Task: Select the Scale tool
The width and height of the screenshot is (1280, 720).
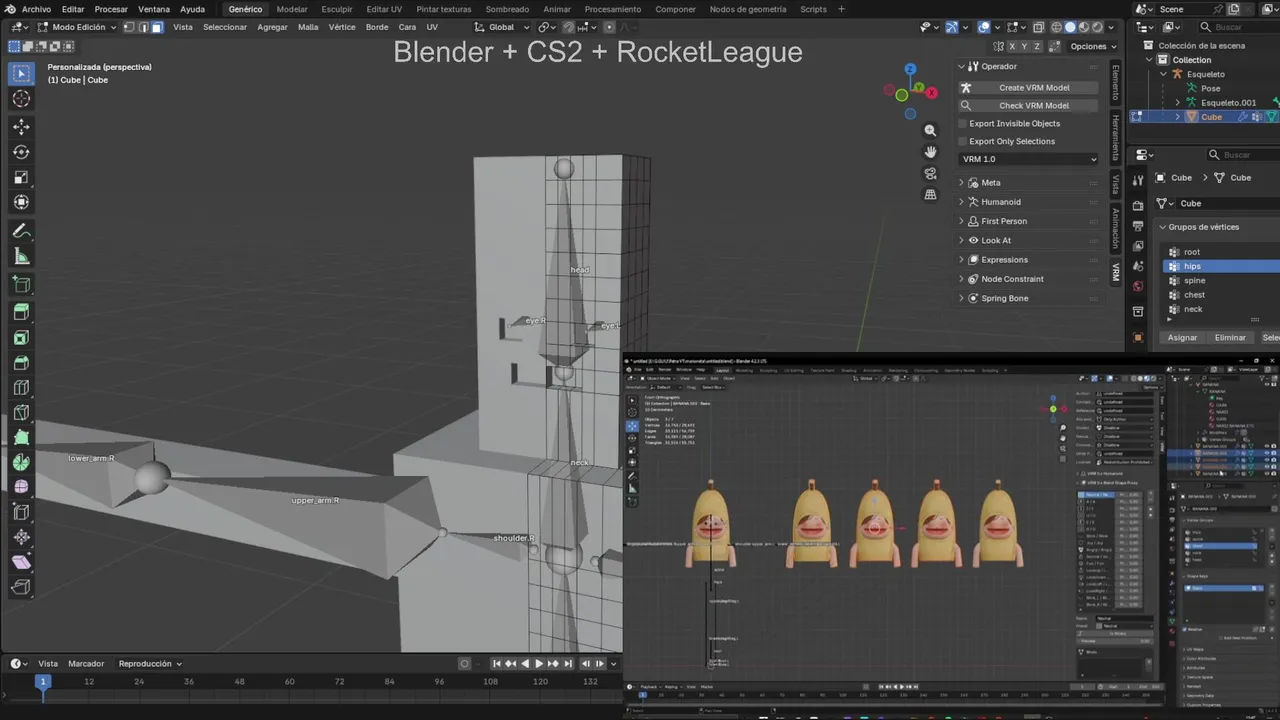Action: [21, 177]
